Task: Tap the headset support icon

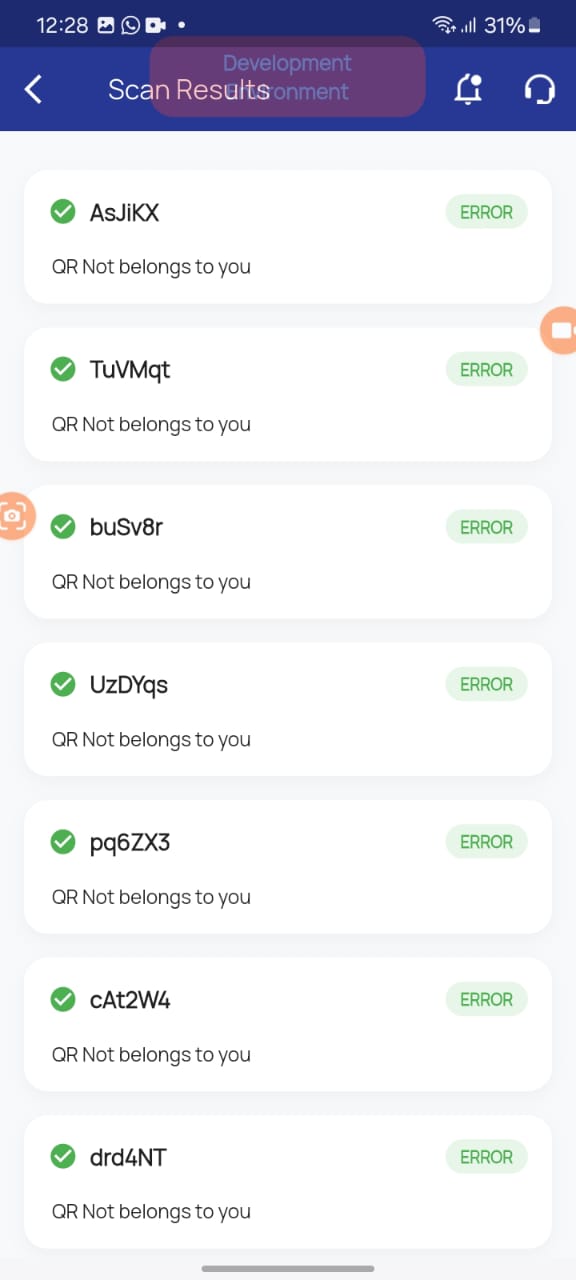Action: click(x=540, y=89)
